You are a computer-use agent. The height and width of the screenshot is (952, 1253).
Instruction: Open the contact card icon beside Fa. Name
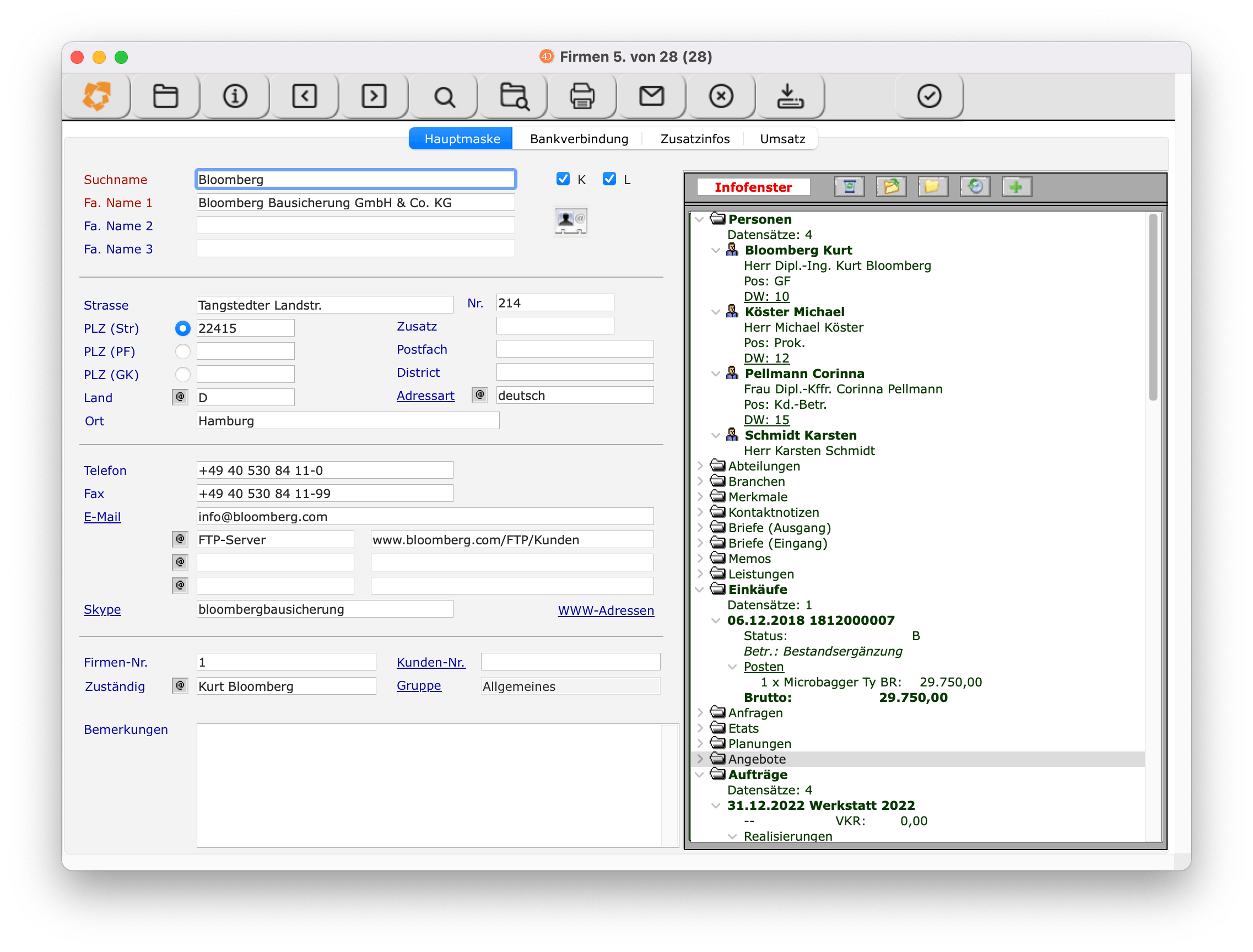(570, 220)
